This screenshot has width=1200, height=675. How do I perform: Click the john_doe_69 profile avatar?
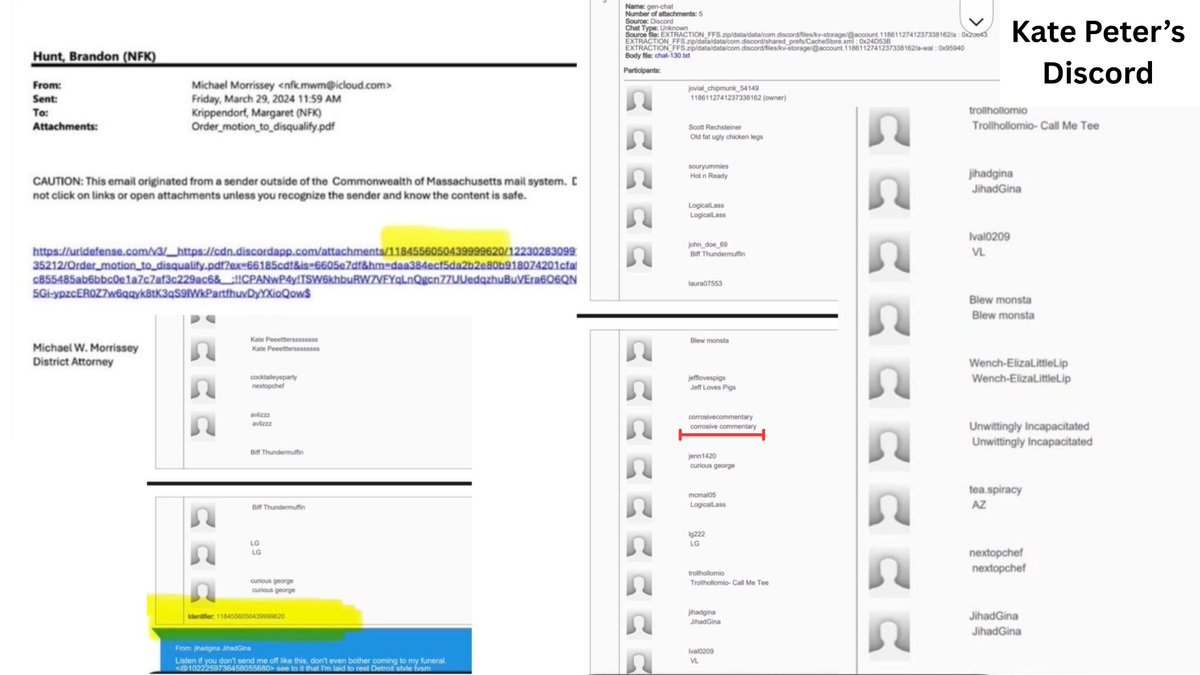(639, 255)
